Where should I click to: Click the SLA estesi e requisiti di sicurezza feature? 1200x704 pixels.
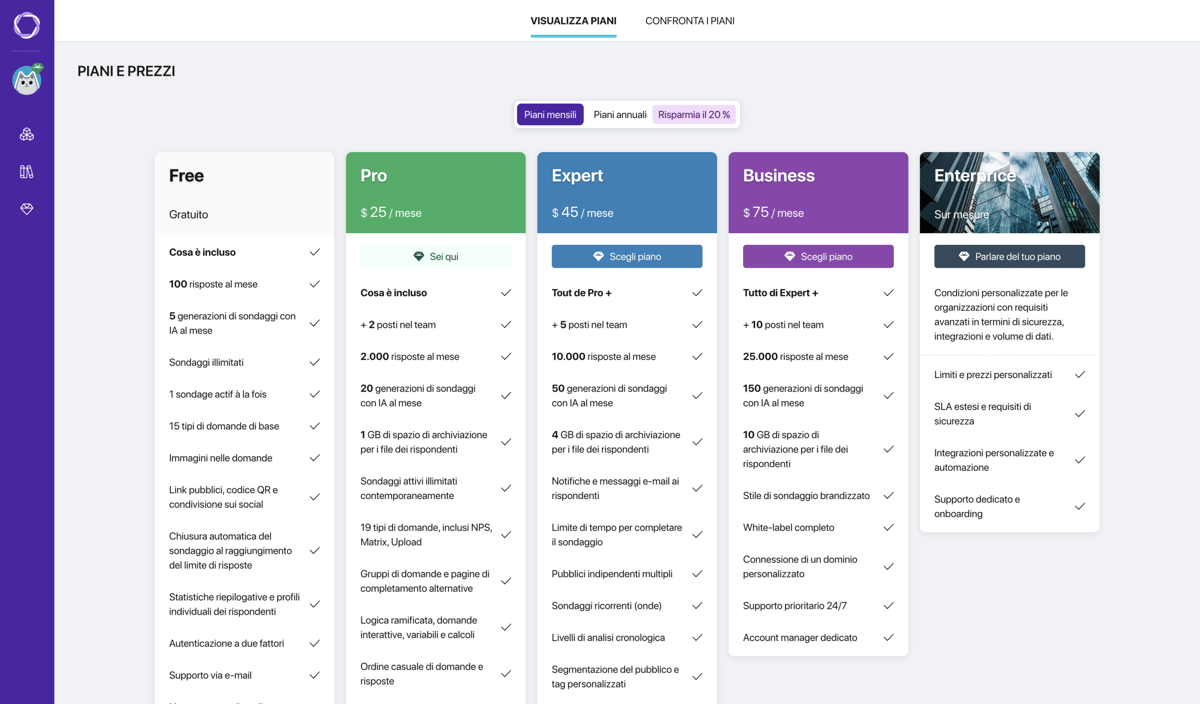(x=984, y=414)
